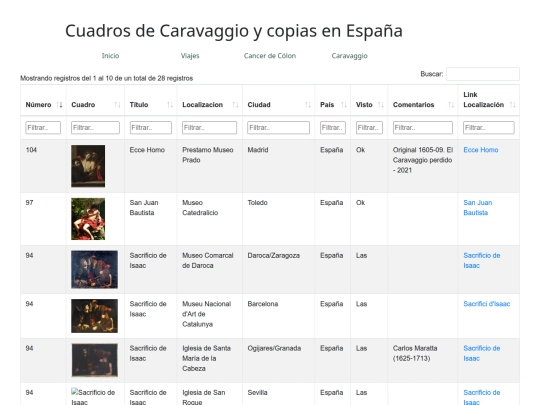Click the Ciudad column header
The image size is (540, 405).
(278, 100)
